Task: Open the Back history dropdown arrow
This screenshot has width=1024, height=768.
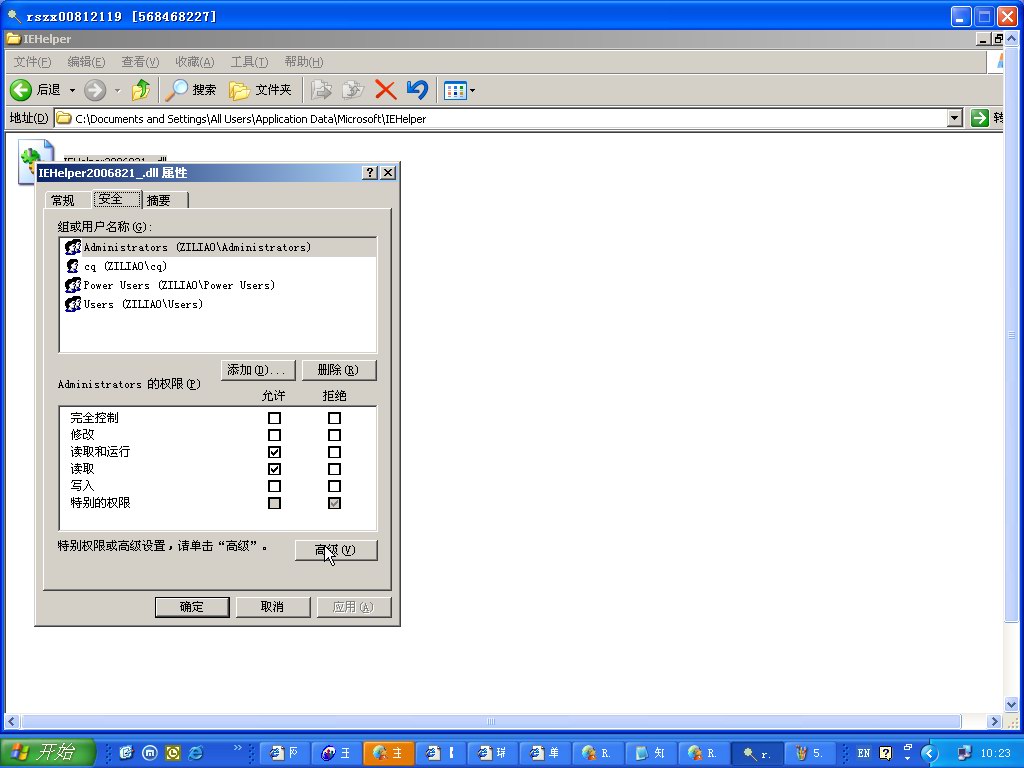Action: 72,90
